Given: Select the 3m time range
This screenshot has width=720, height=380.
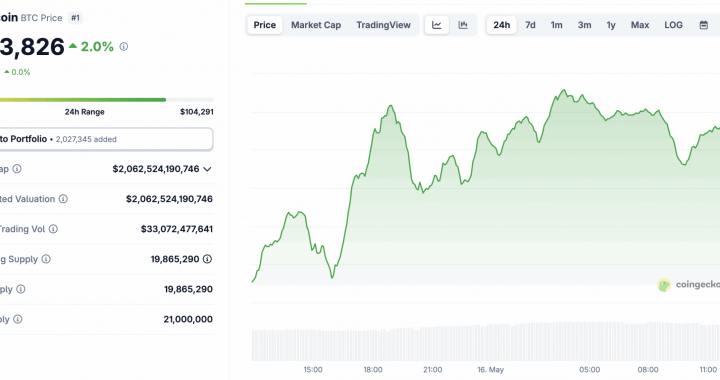Looking at the screenshot, I should [x=585, y=25].
